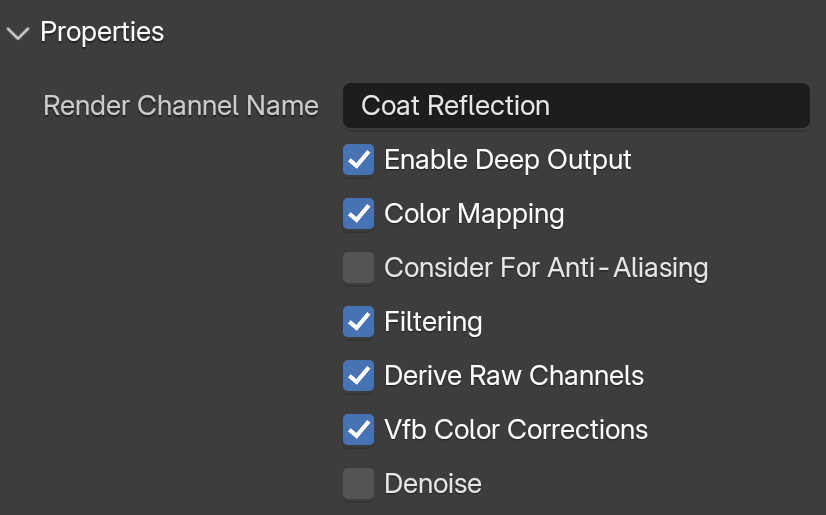Click the Render Channel Name label

181,106
